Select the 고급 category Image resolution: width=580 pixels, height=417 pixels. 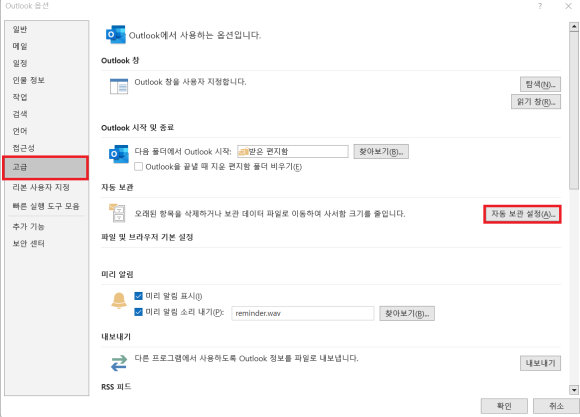(x=46, y=168)
